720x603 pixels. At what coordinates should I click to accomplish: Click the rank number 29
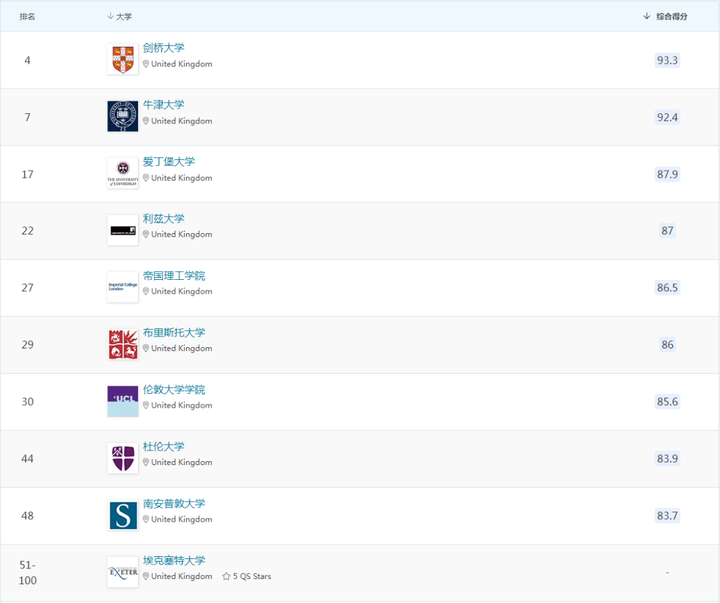point(28,344)
